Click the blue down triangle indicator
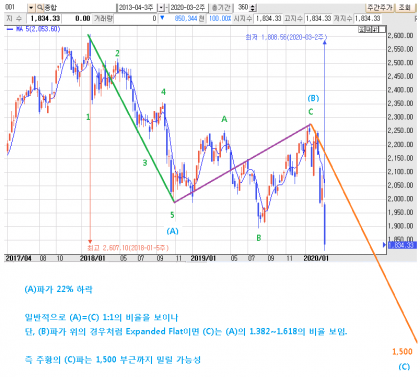This screenshot has height=377, width=420. tap(162, 18)
